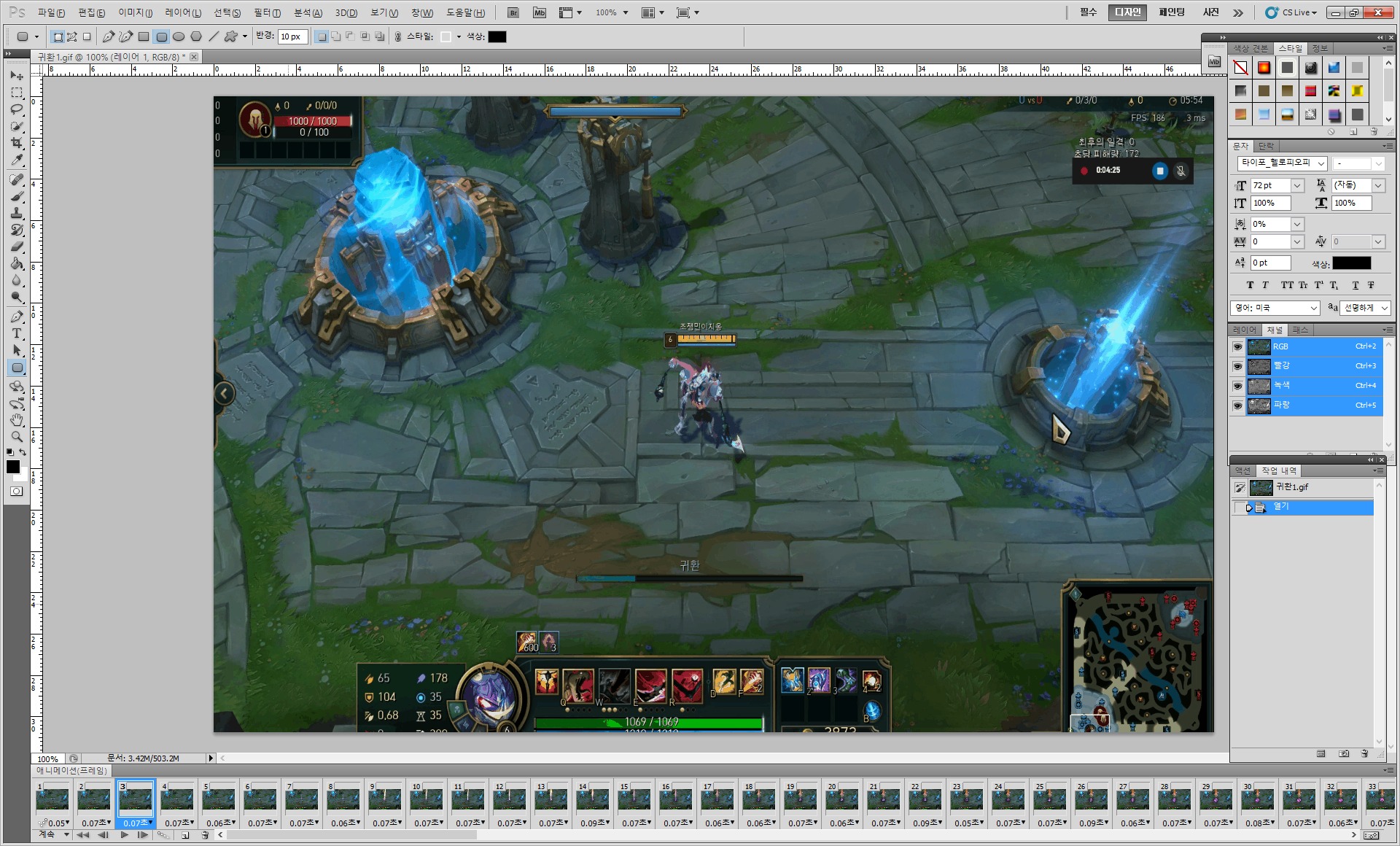Click the Line shape option in options bar
Image resolution: width=1400 pixels, height=846 pixels.
pos(214,36)
